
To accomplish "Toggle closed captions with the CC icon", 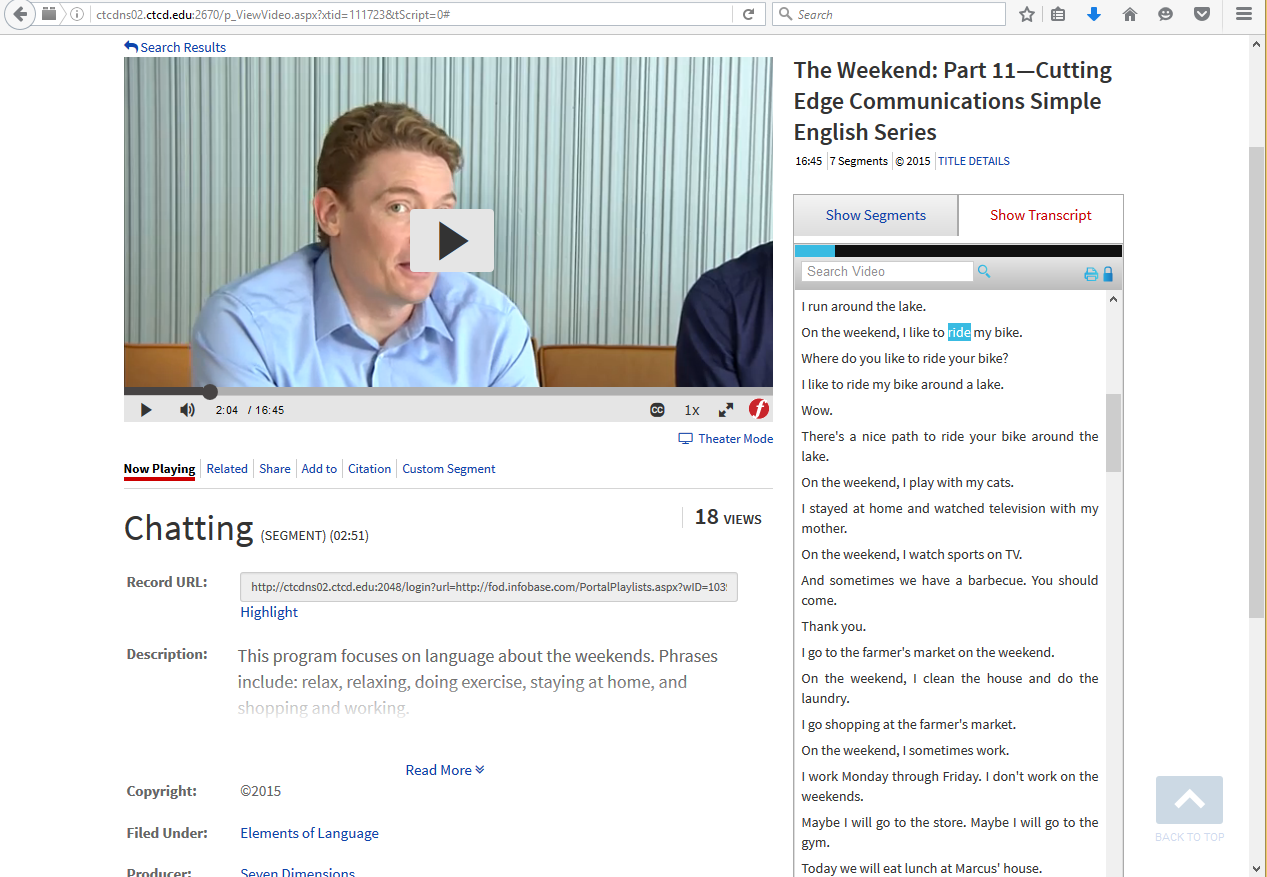I will pos(657,410).
